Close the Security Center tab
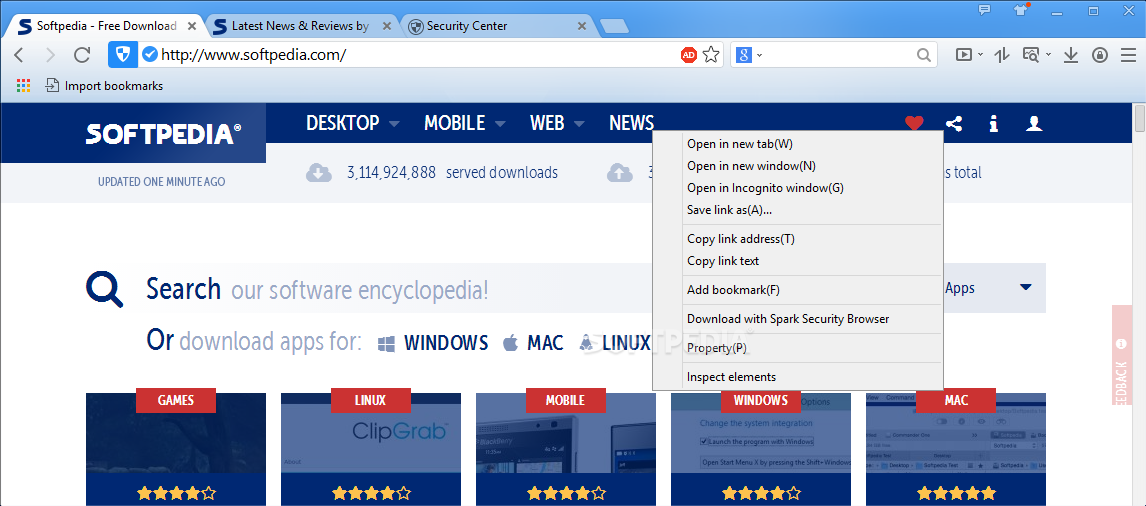The height and width of the screenshot is (506, 1146). 582,26
